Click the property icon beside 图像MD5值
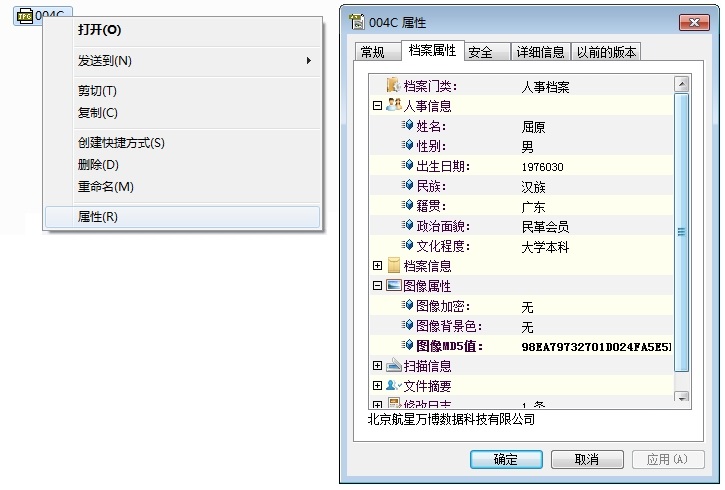725x490 pixels. (x=407, y=345)
